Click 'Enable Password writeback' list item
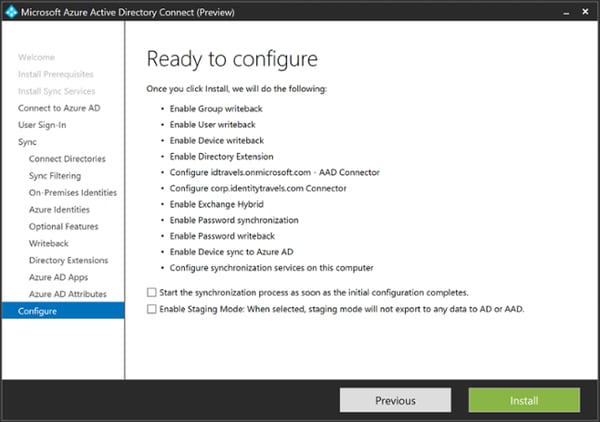Screen dimensions: 600x422 click(222, 236)
